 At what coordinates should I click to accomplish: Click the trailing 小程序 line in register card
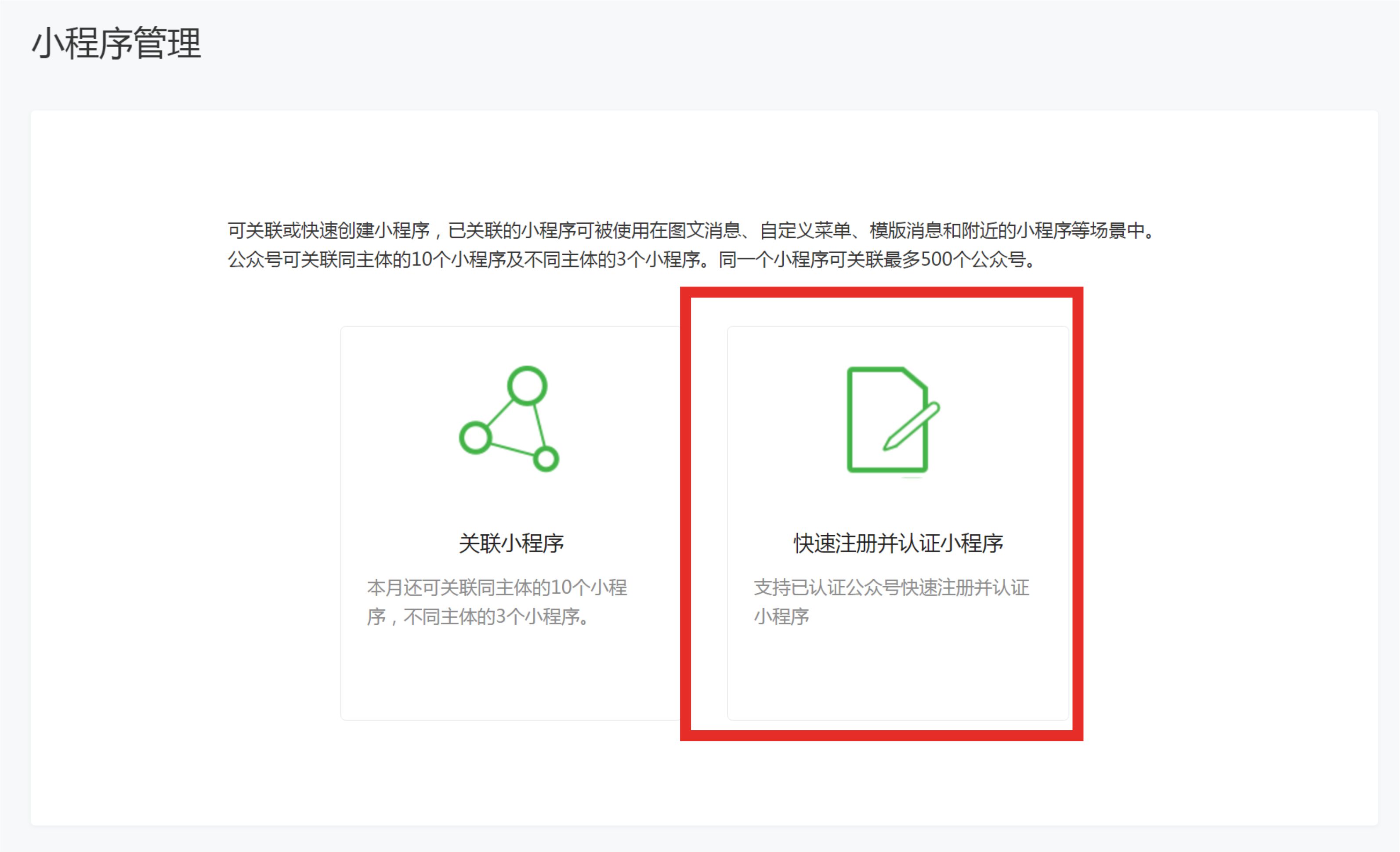[781, 616]
